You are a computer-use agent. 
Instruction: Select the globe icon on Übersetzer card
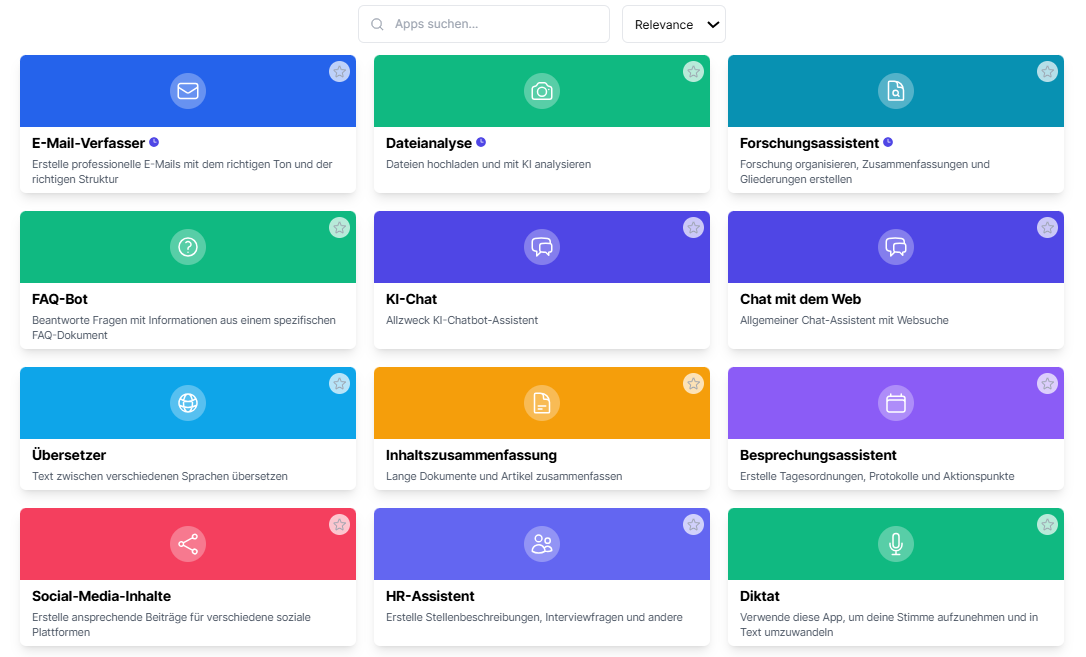click(188, 403)
